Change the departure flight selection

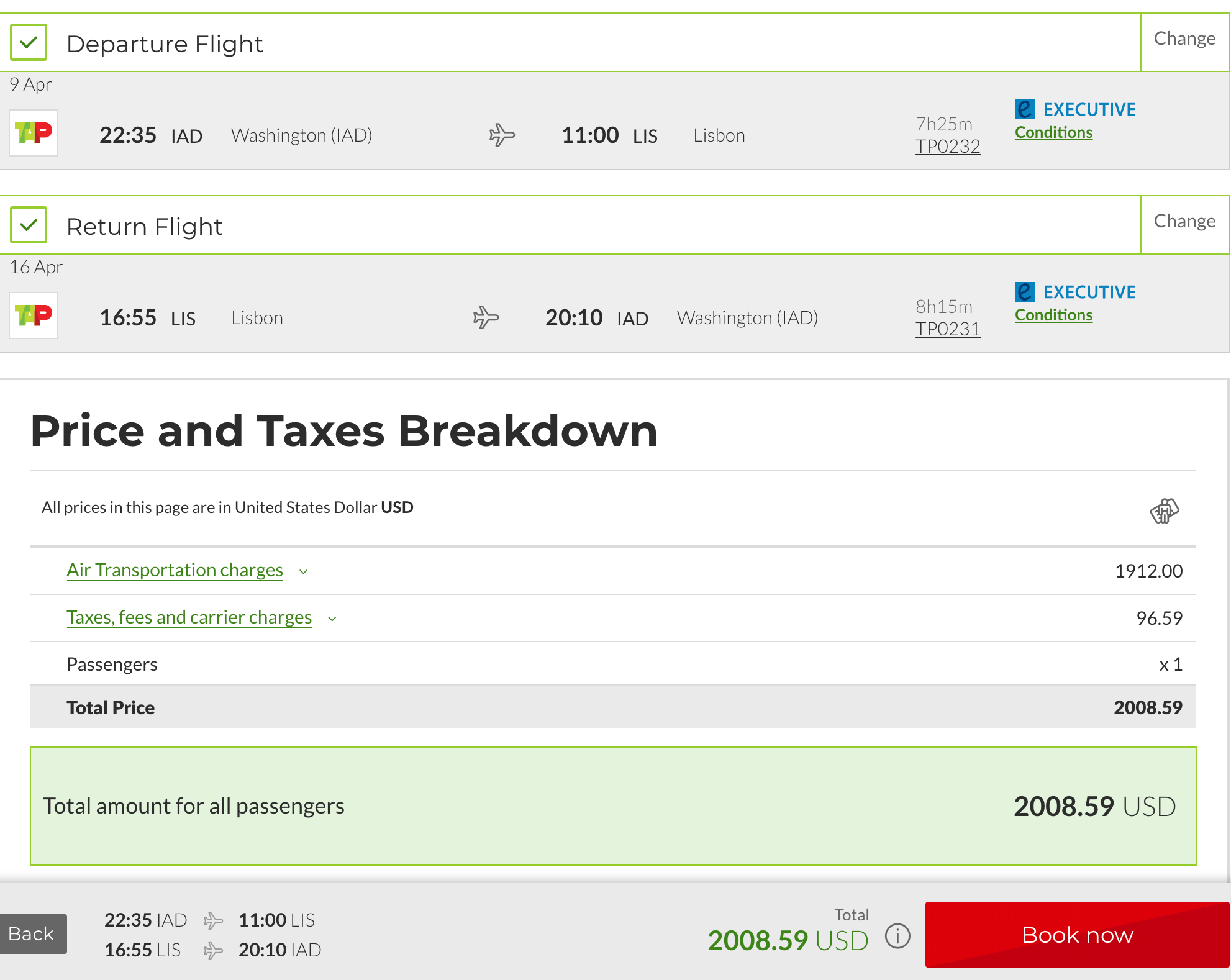pos(1184,39)
